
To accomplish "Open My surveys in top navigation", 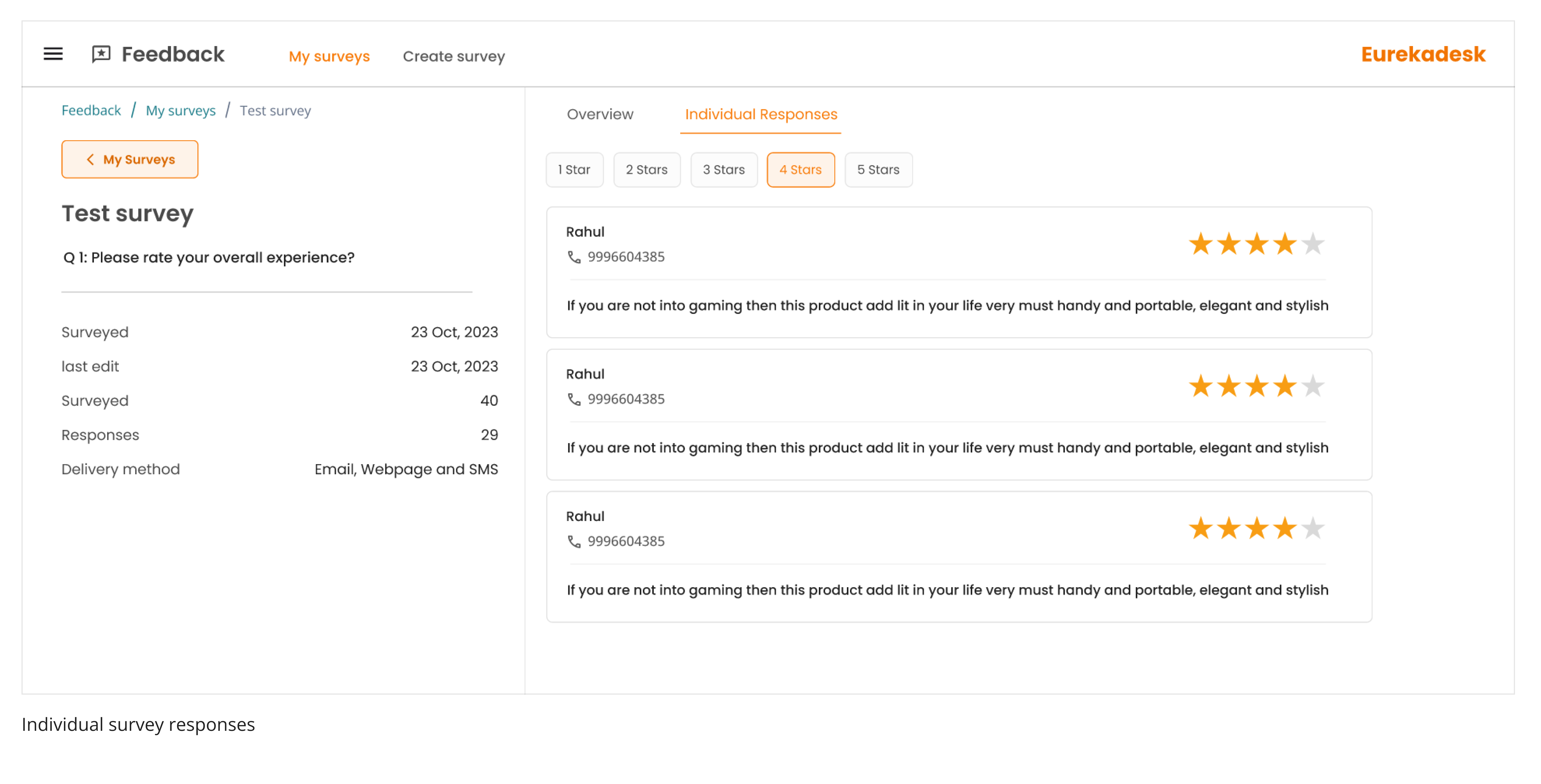I will pos(329,56).
